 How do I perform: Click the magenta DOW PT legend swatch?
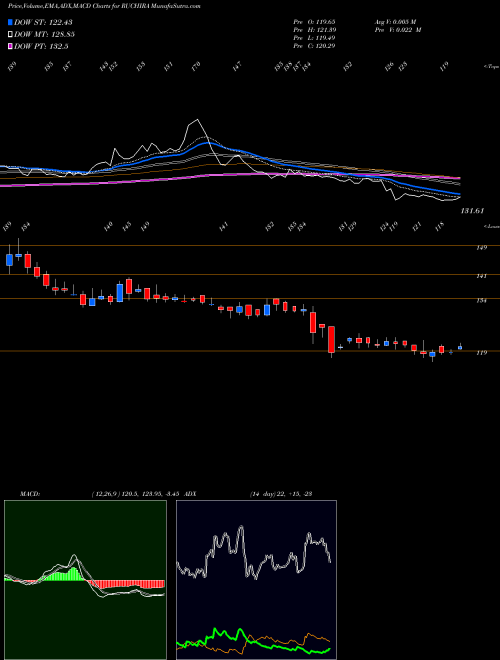pyautogui.click(x=10, y=46)
